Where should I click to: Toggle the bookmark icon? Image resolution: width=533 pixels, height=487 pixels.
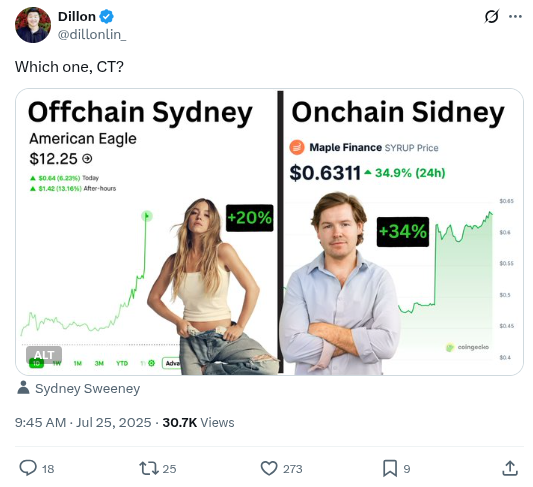390,468
